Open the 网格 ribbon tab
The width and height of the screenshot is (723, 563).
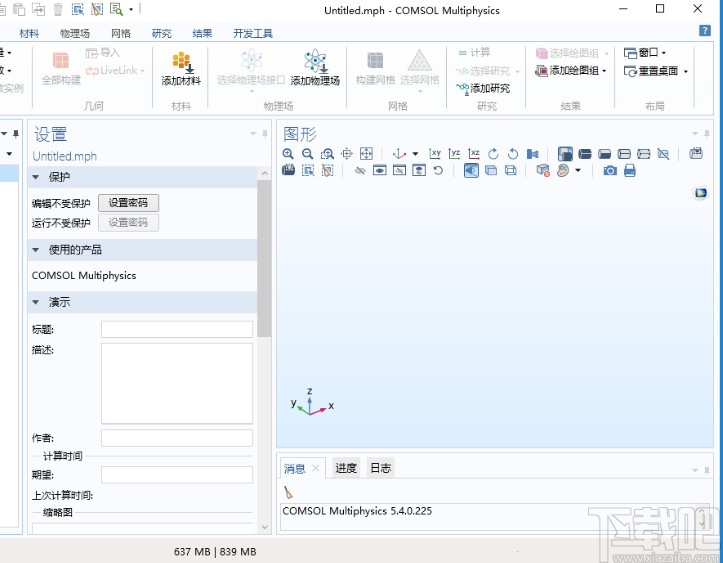[x=121, y=33]
